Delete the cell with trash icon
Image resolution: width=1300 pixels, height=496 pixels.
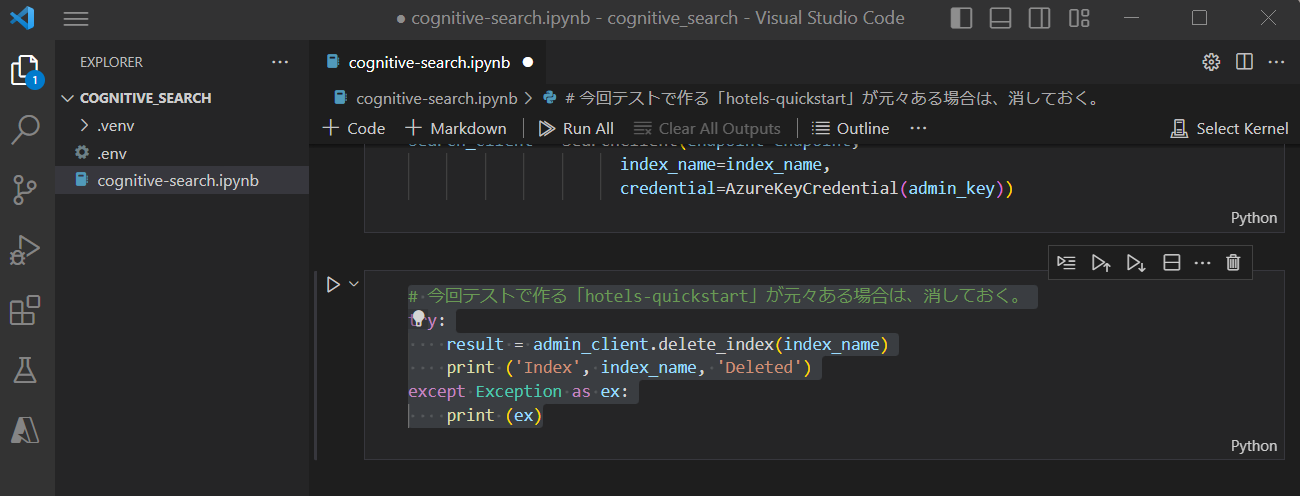(1233, 262)
